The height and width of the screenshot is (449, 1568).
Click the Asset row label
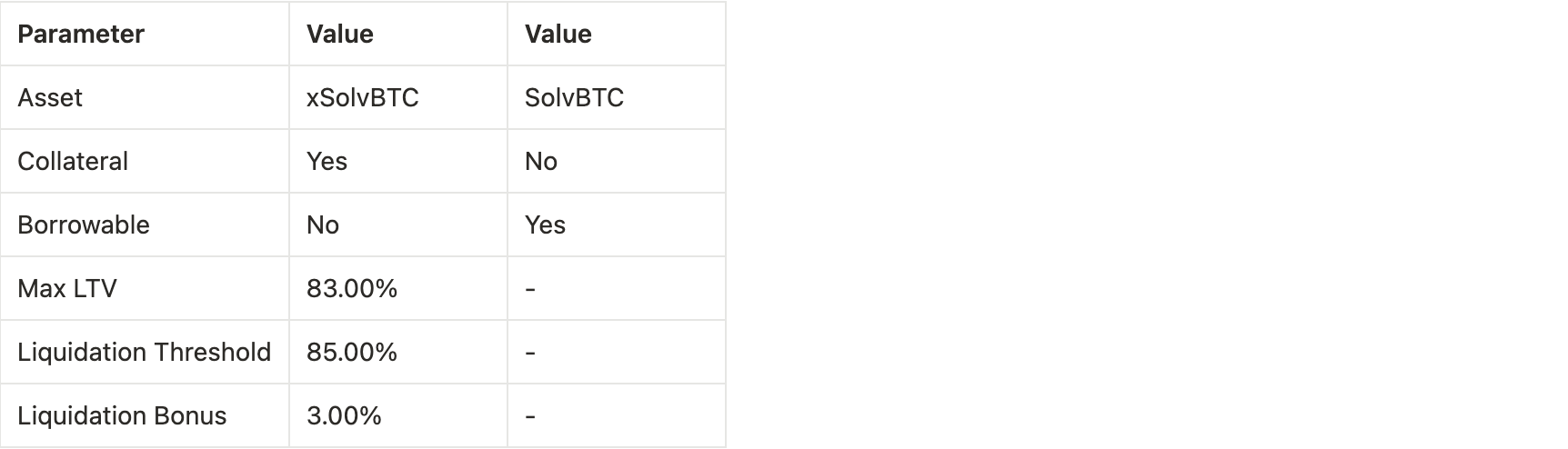[x=50, y=98]
